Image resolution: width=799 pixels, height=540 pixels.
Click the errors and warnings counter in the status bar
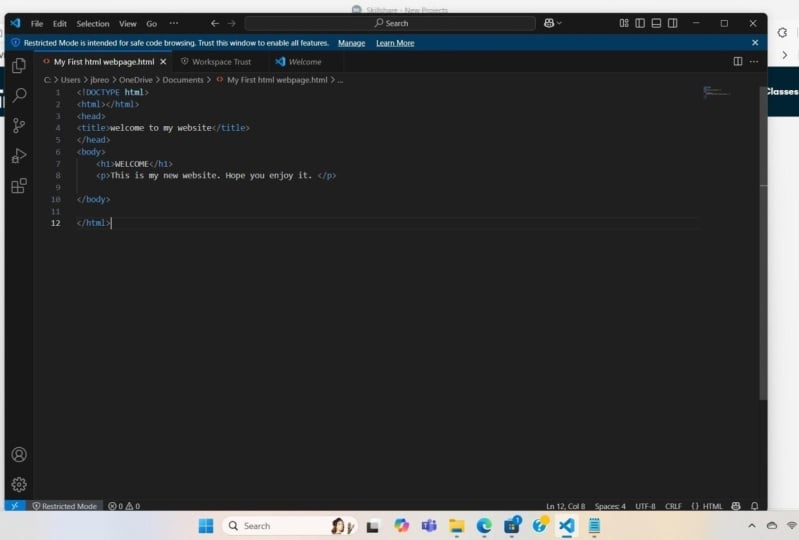(124, 506)
